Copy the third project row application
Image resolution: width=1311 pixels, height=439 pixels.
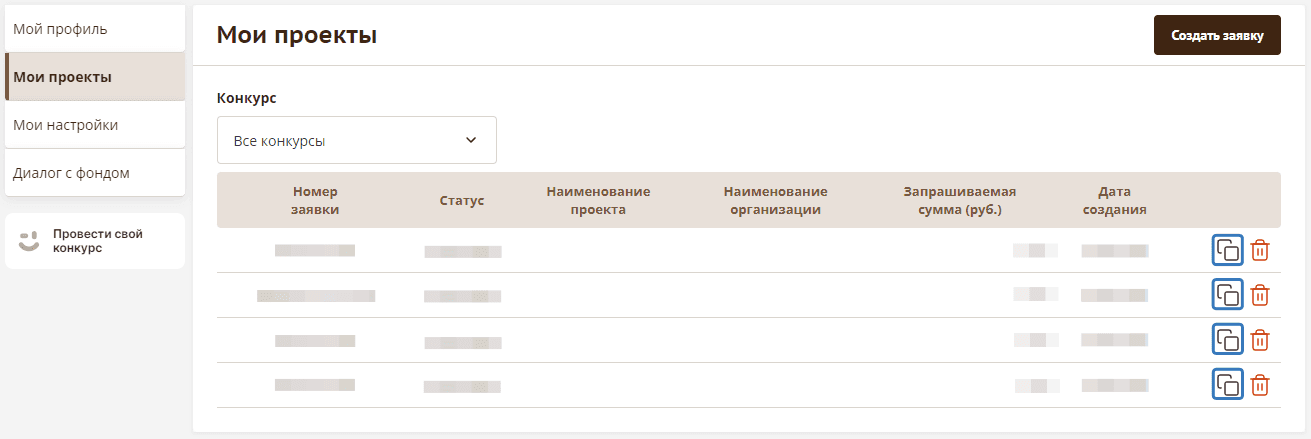pos(1227,340)
